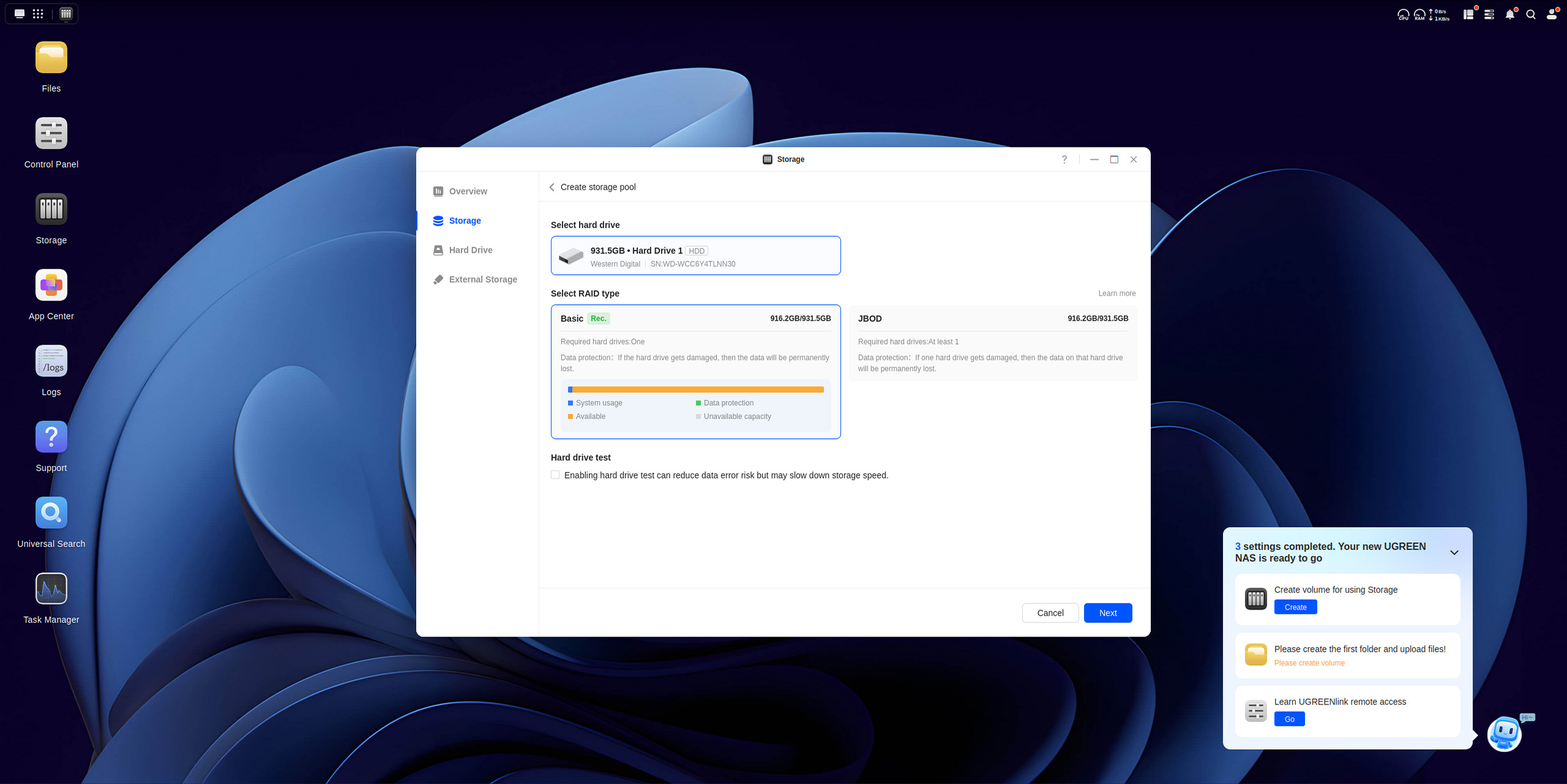This screenshot has width=1567, height=784.
Task: Open the Storage app from the desktop
Action: (x=51, y=209)
